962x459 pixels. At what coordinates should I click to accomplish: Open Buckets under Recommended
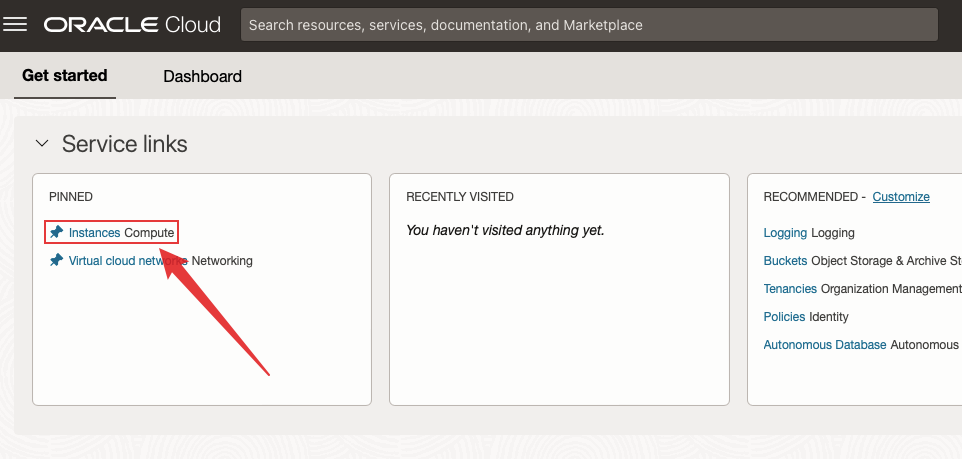(785, 261)
